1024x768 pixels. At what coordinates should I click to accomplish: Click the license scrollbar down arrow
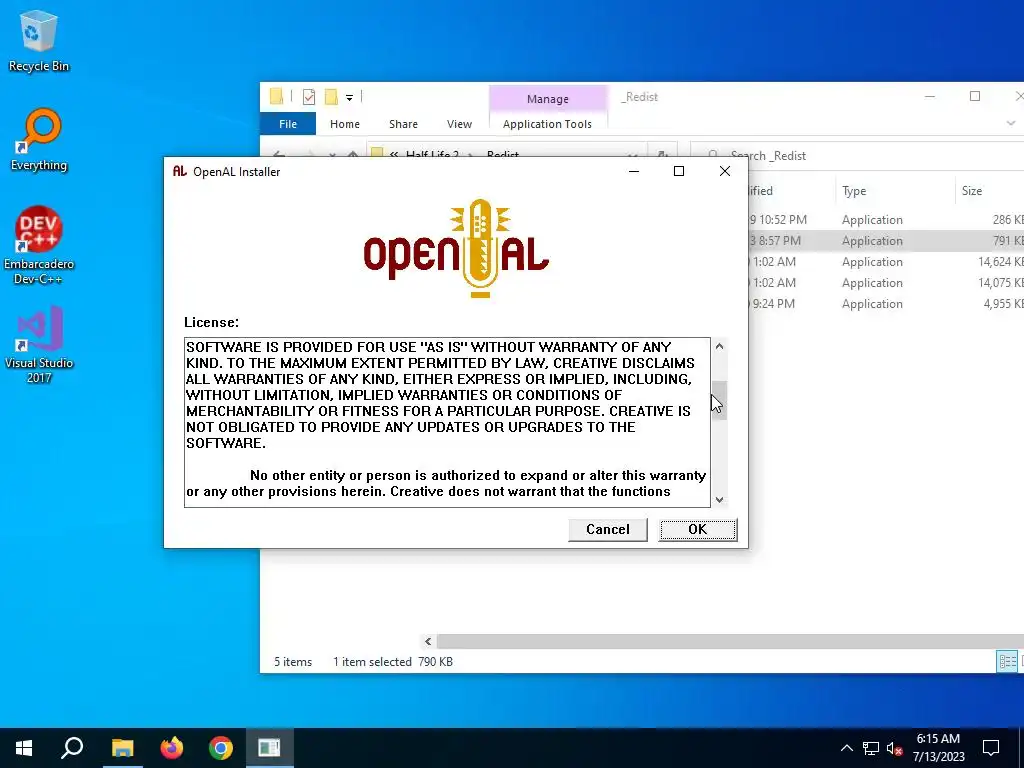(x=719, y=500)
